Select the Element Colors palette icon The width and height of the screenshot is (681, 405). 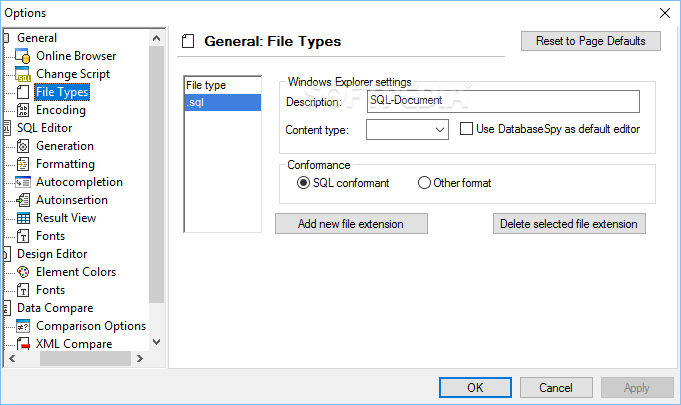coord(23,272)
